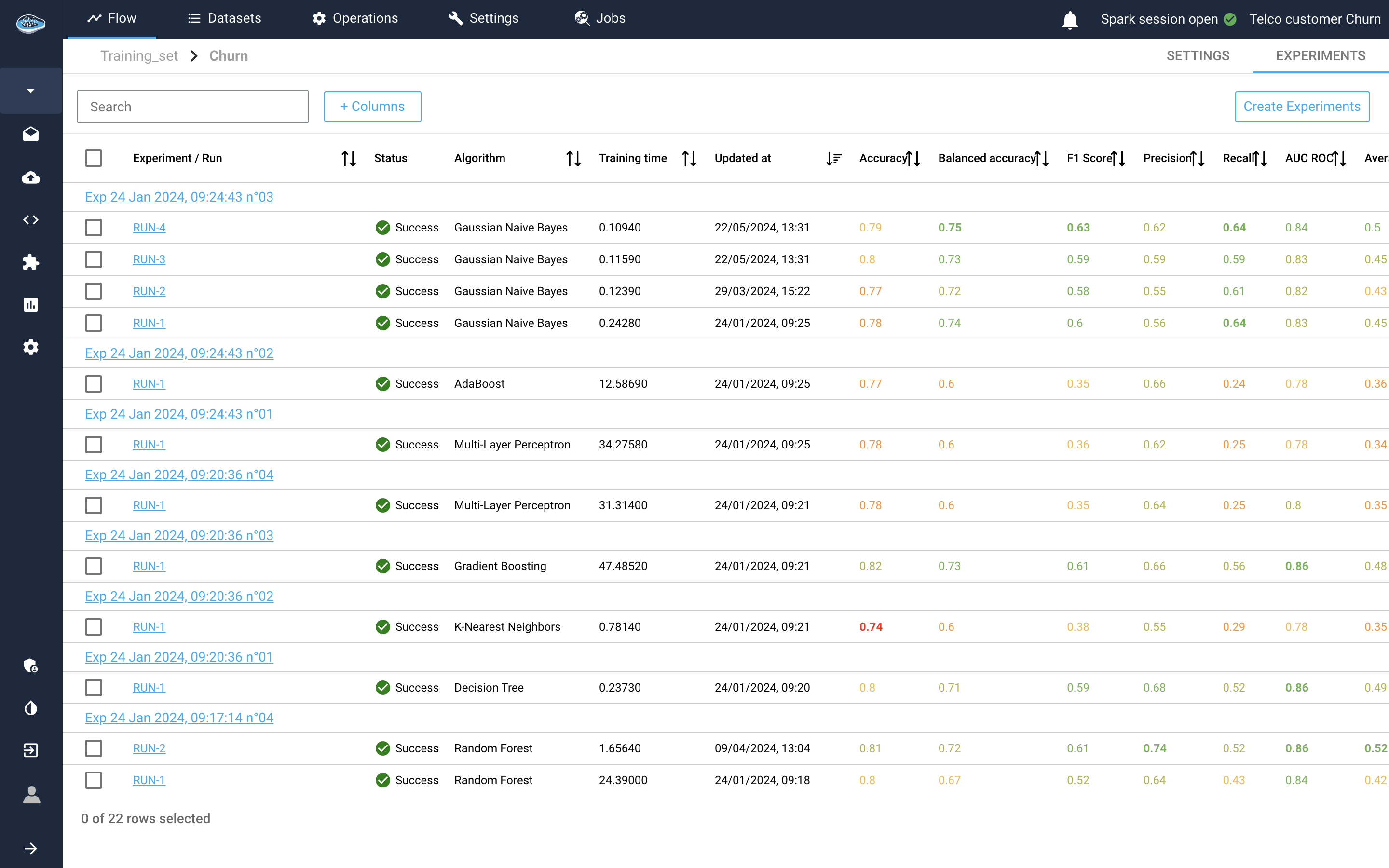Expand sidebar with bottom arrow icon

[x=31, y=849]
